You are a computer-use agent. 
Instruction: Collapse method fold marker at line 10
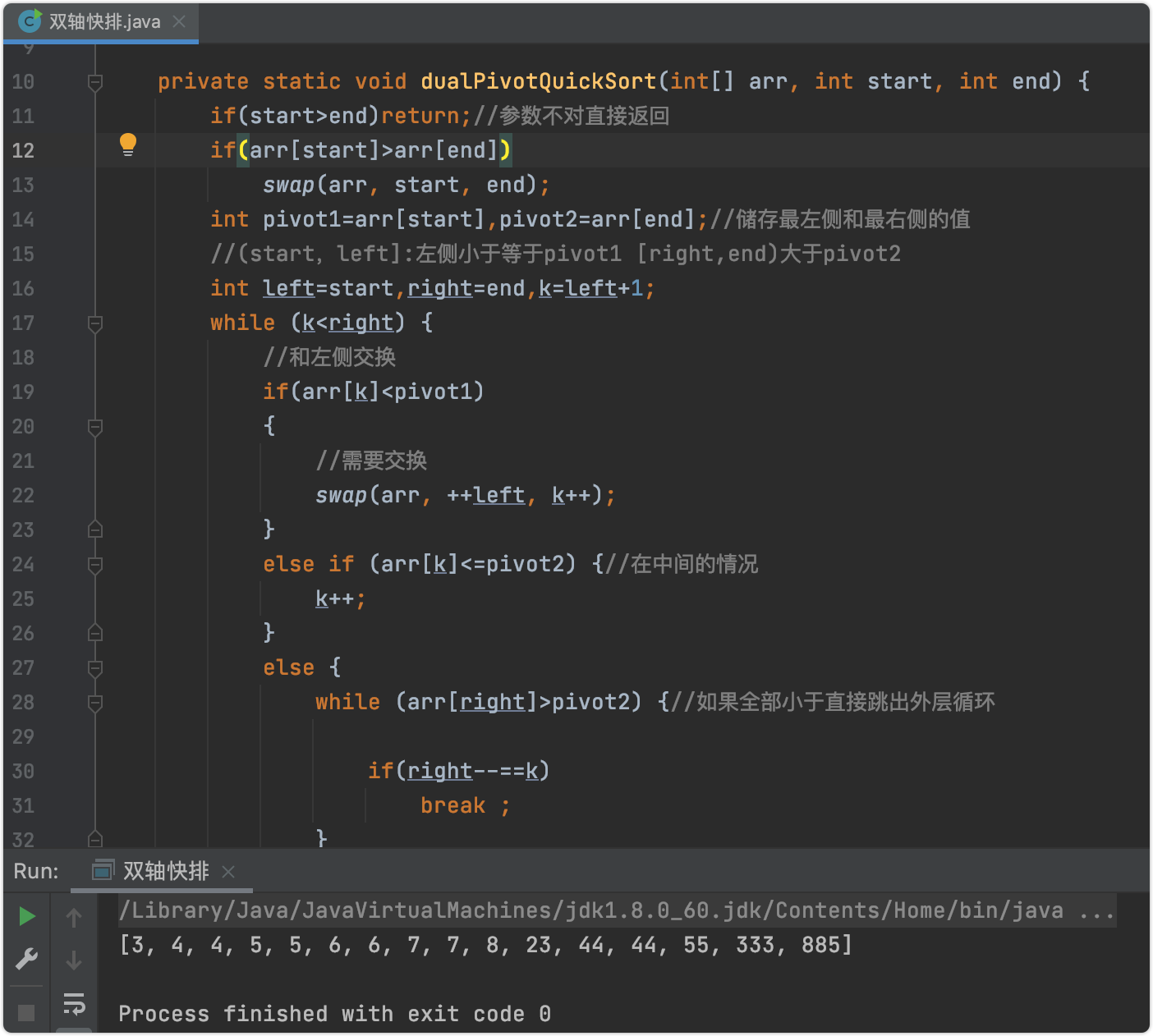coord(95,82)
